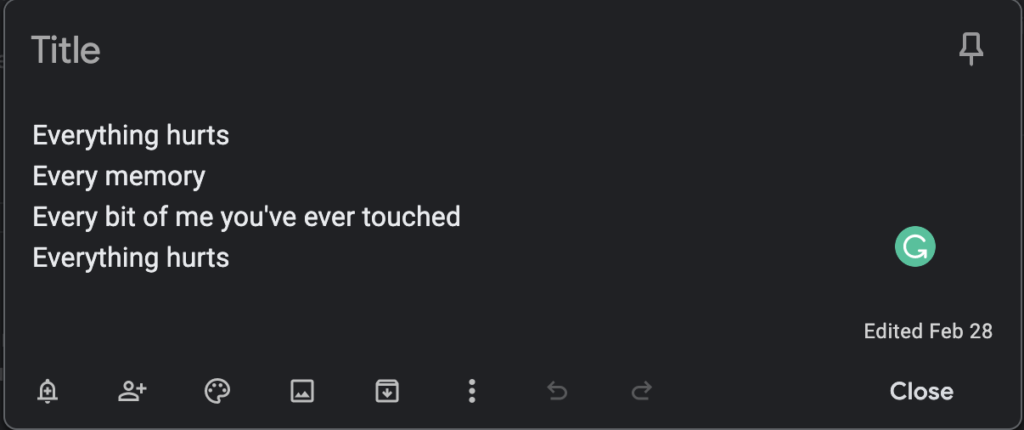1024x430 pixels.
Task: Close the note editor
Action: pyautogui.click(x=921, y=391)
